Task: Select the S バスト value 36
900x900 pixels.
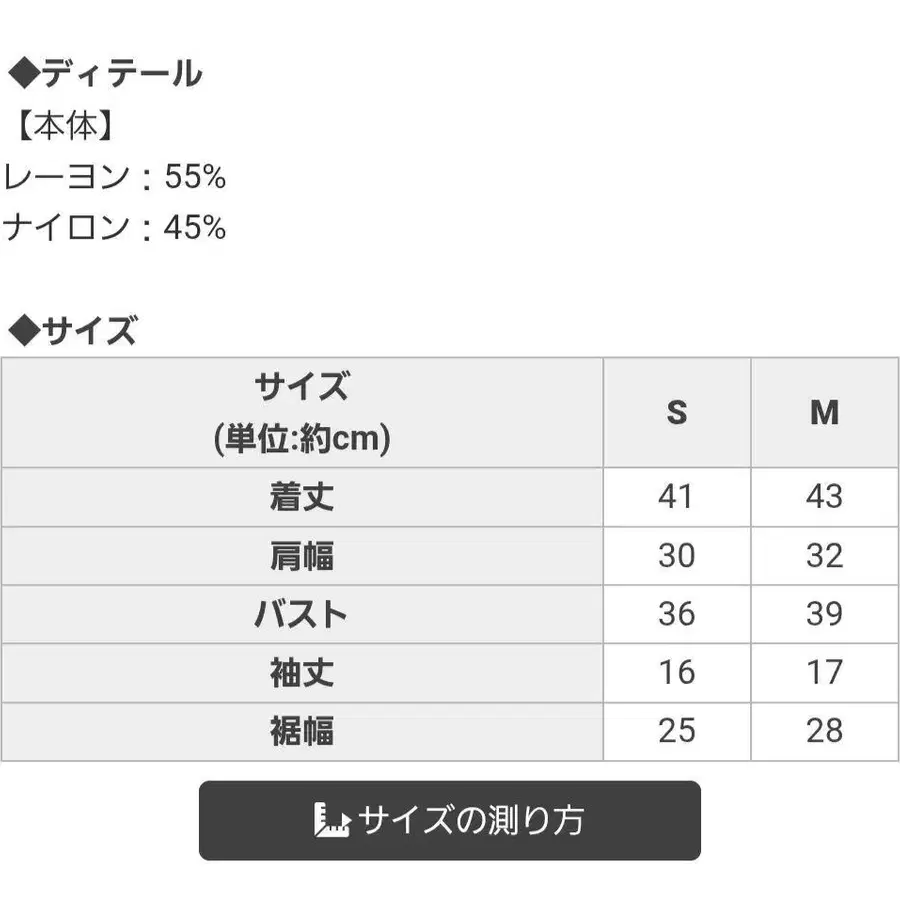Action: point(677,615)
